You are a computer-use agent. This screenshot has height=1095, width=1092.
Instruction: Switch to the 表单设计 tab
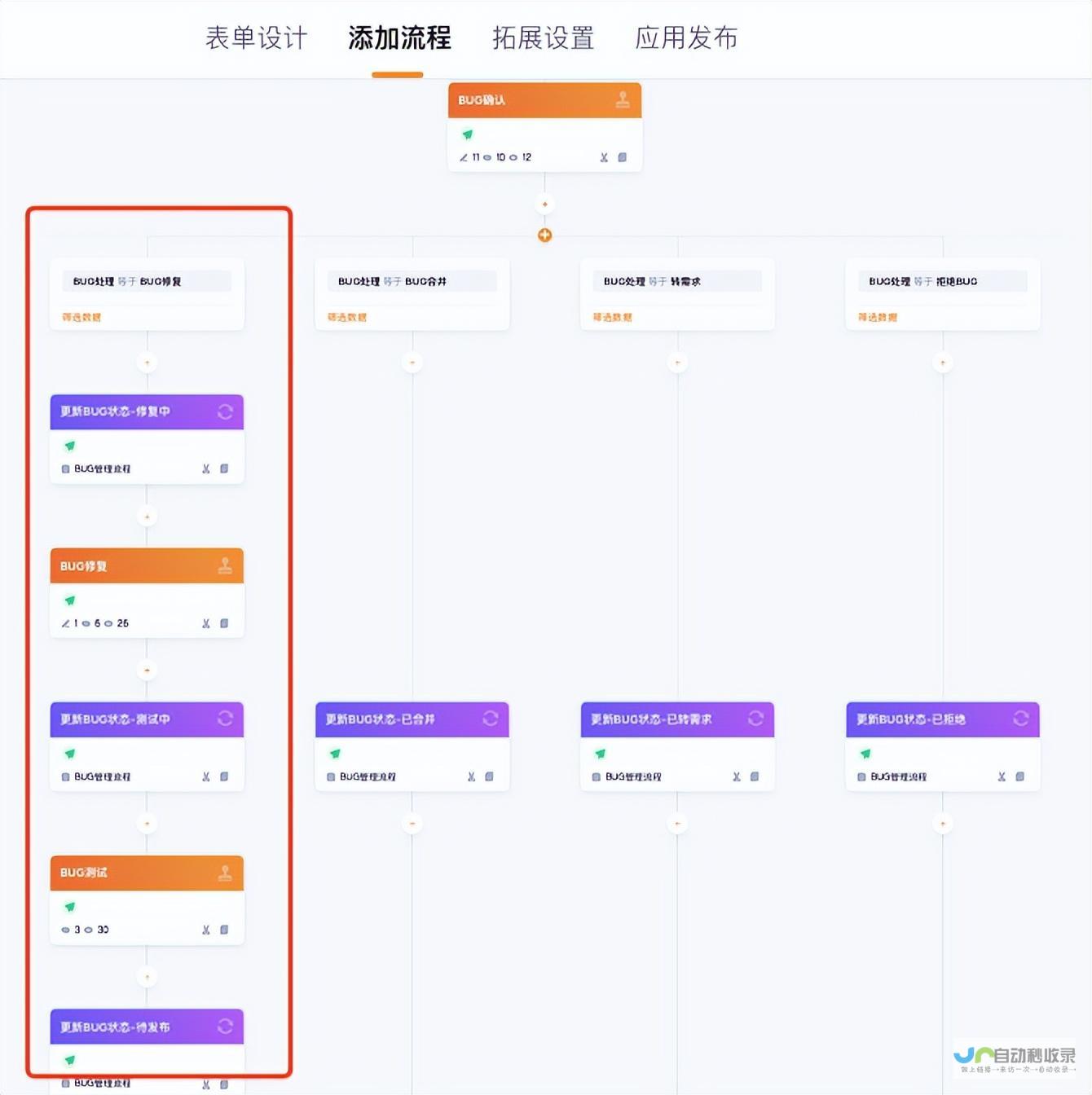[x=256, y=38]
